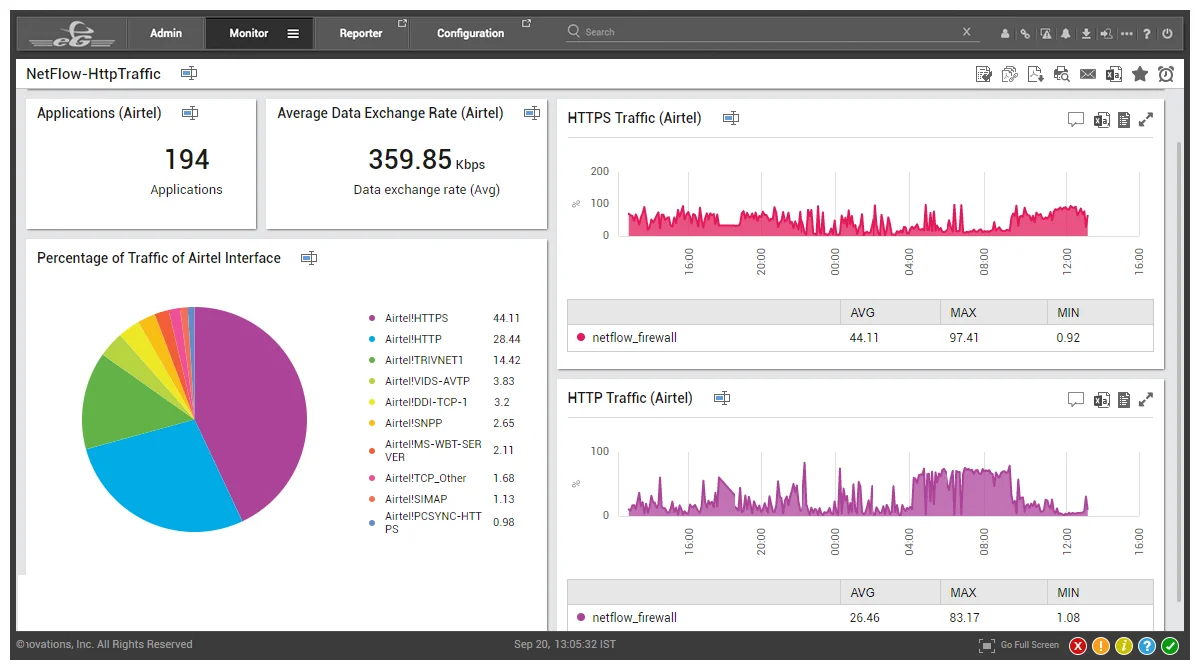Click the icon beside NetFlow-HttpTraffic title
The width and height of the screenshot is (1200, 670).
[x=188, y=74]
